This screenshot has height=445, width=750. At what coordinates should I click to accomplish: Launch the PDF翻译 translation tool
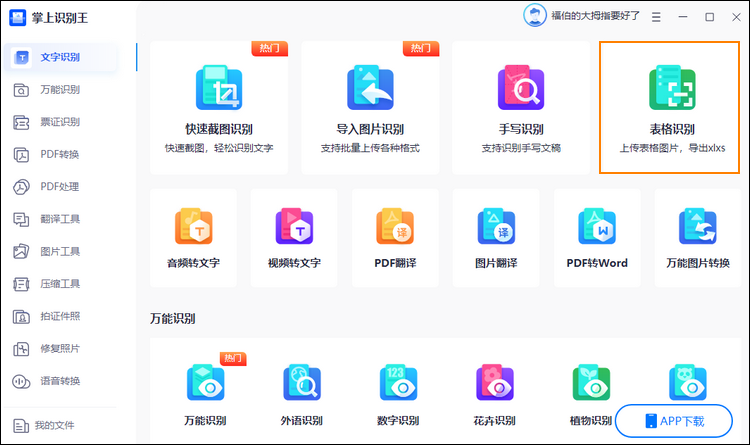395,238
